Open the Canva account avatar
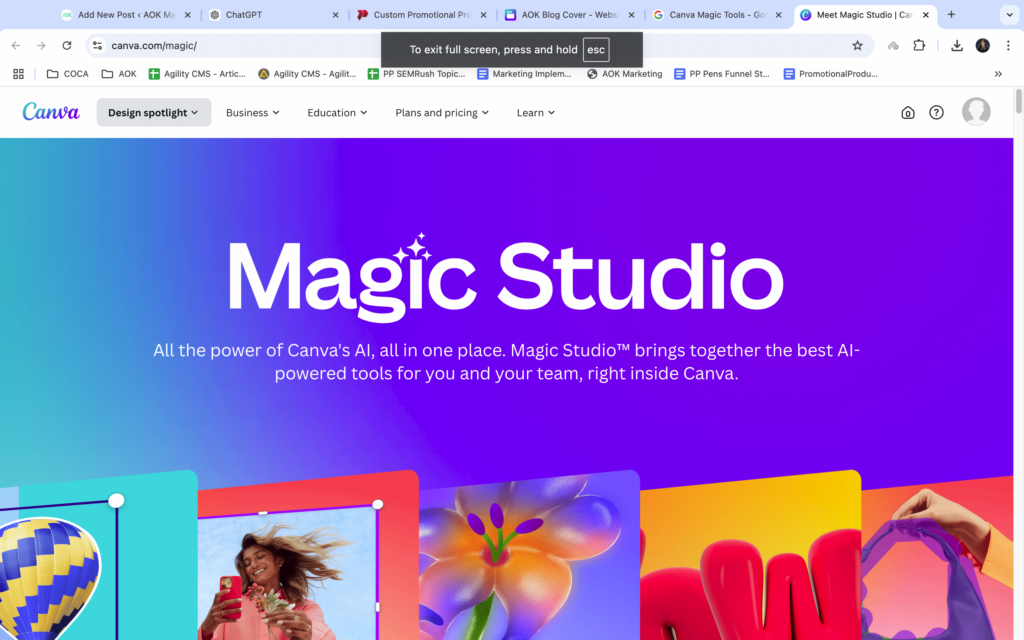Screen dimensions: 1024x640 (976, 112)
